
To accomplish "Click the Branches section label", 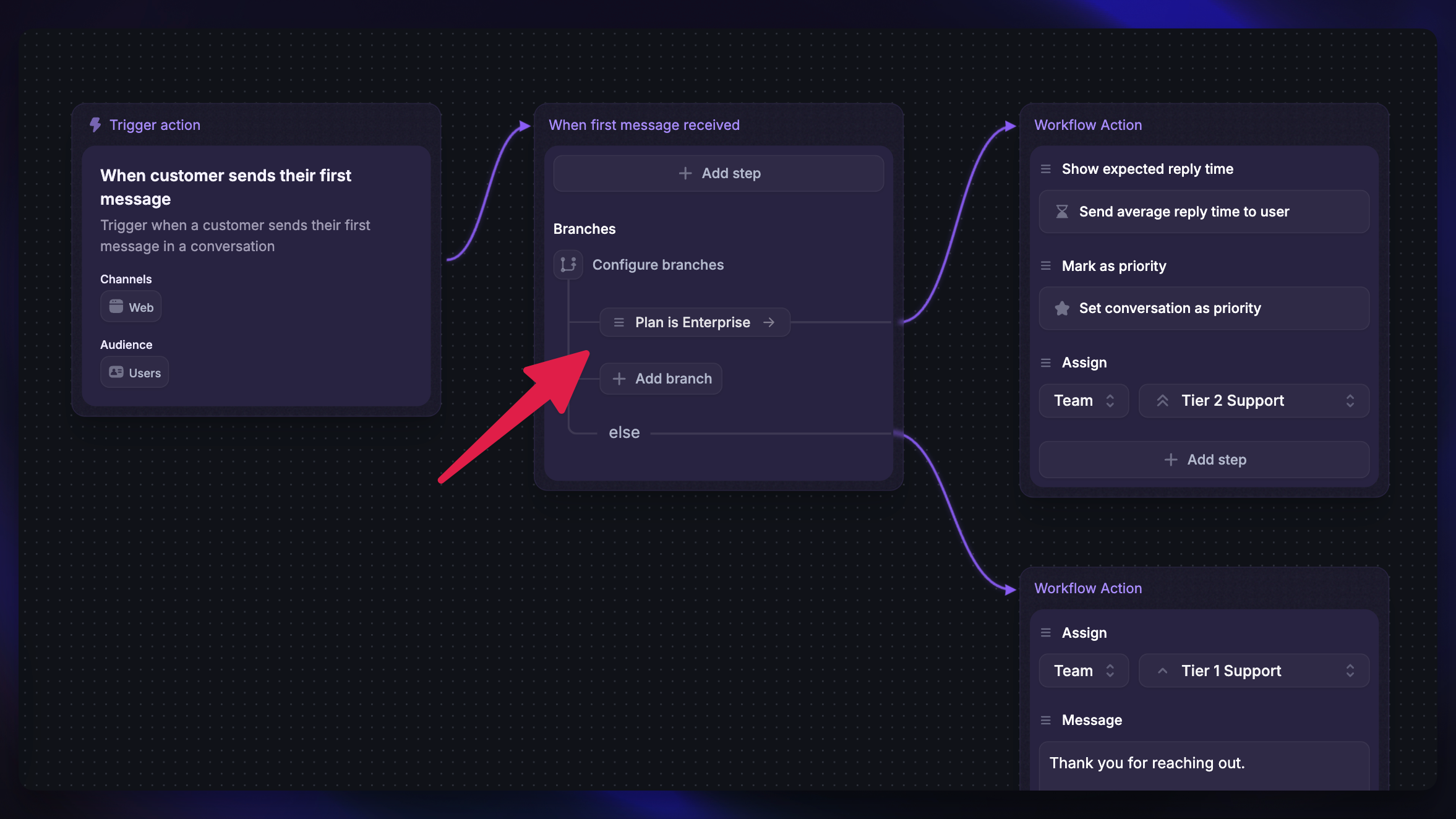I will pos(585,229).
